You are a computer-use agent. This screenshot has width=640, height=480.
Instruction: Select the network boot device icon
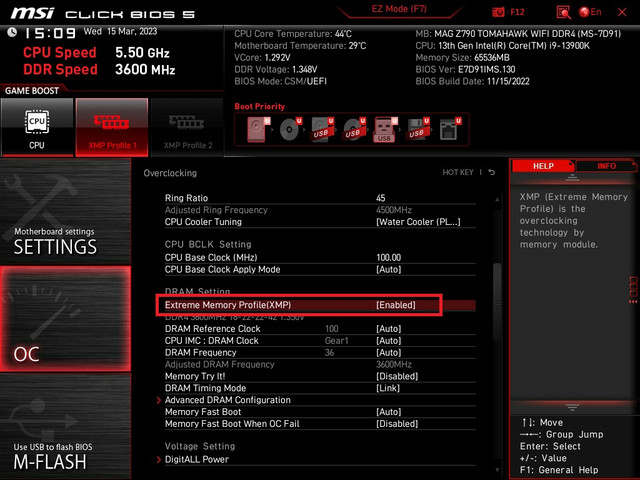click(x=450, y=130)
